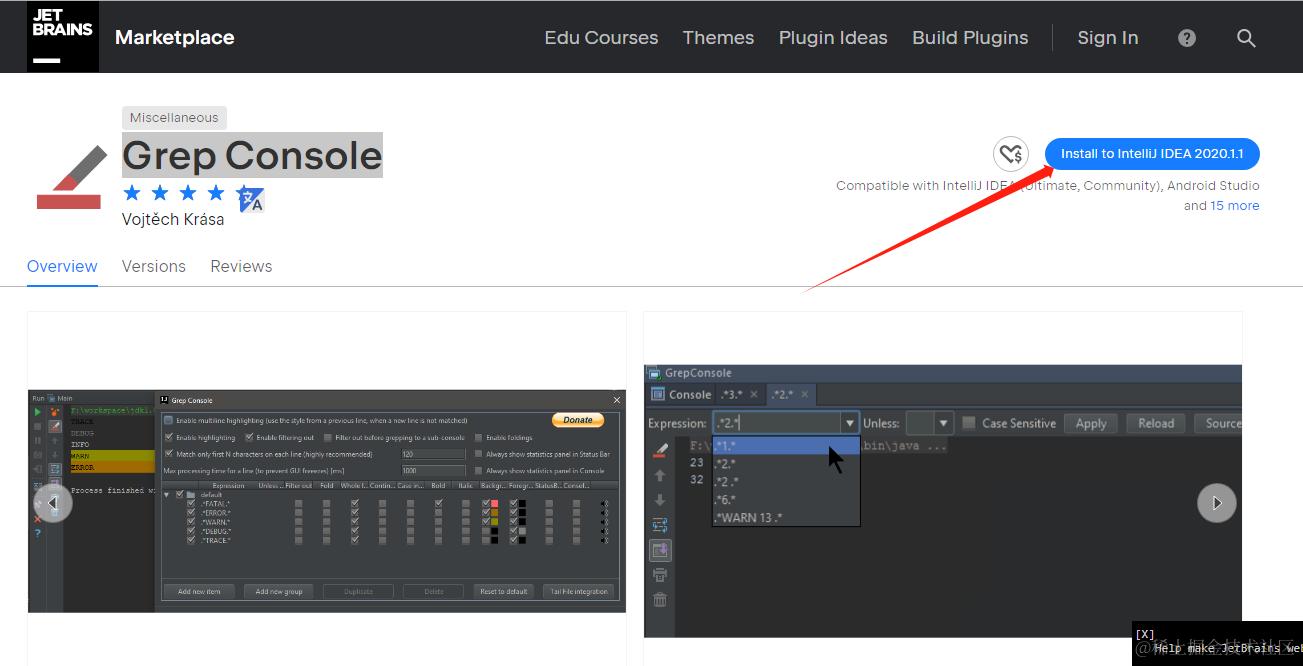Choose .*1.* from the expression list
This screenshot has height=666, width=1303.
pyautogui.click(x=786, y=446)
